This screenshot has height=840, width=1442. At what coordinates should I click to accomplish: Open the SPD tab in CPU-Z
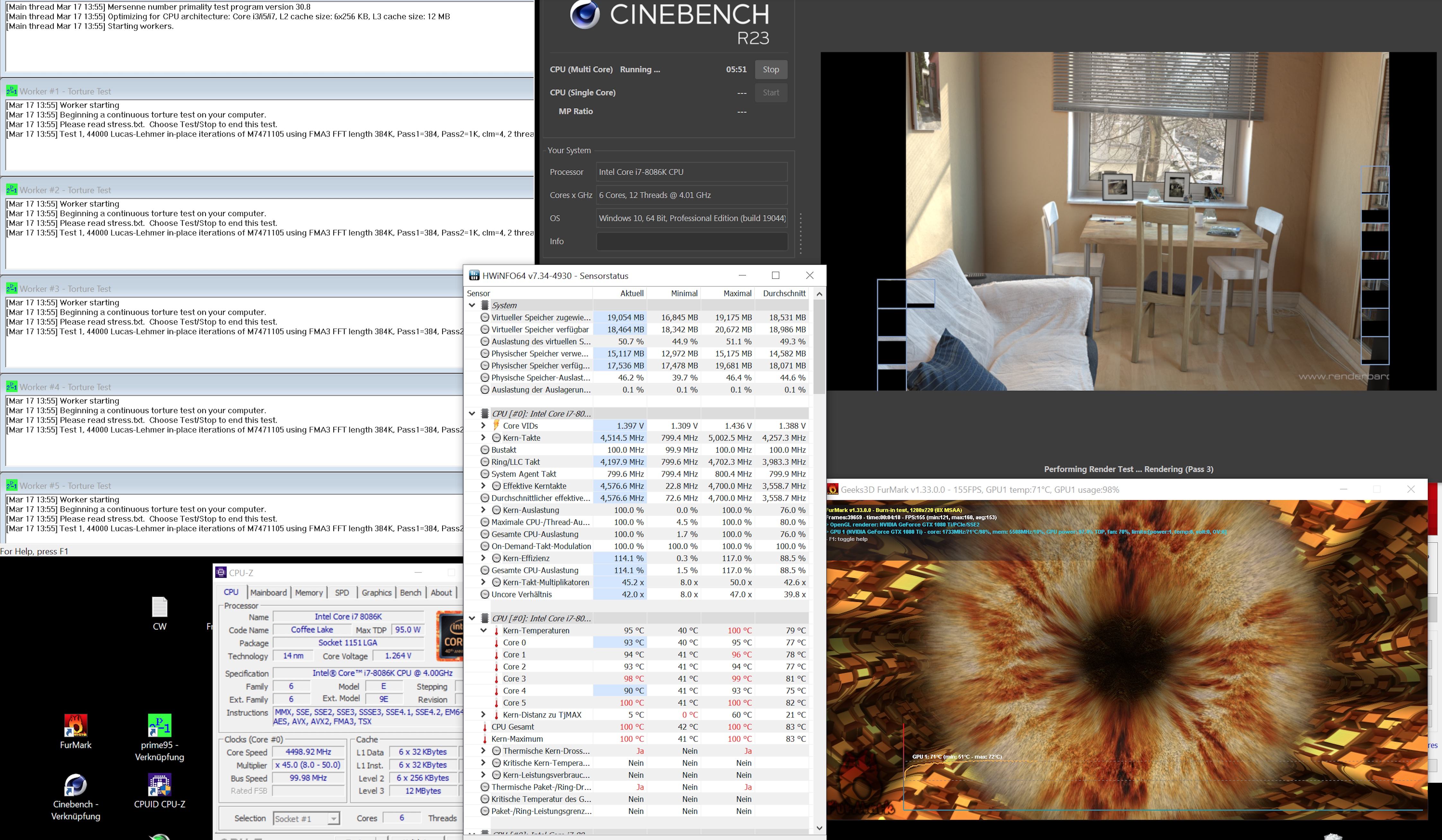pos(342,593)
